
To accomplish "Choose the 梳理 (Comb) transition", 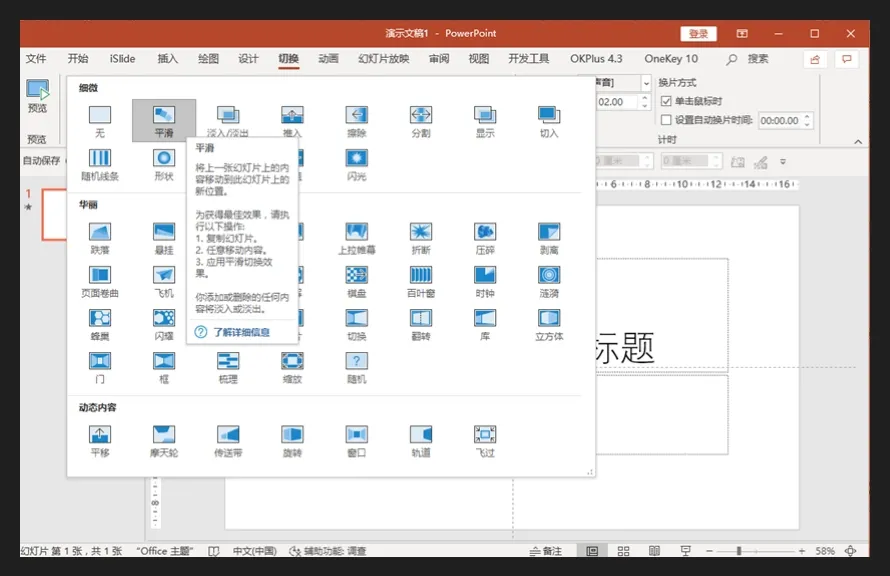I will coord(228,367).
